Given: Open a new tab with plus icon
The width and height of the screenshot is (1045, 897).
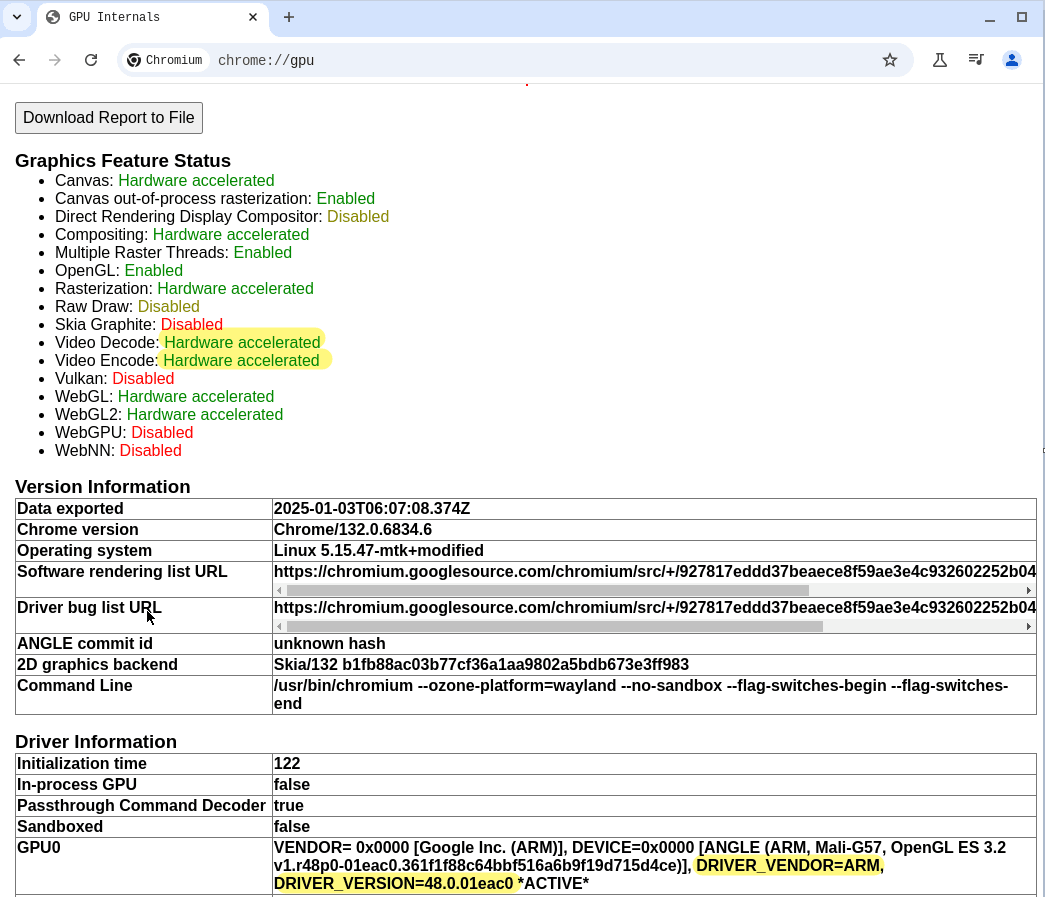Looking at the screenshot, I should [x=289, y=17].
